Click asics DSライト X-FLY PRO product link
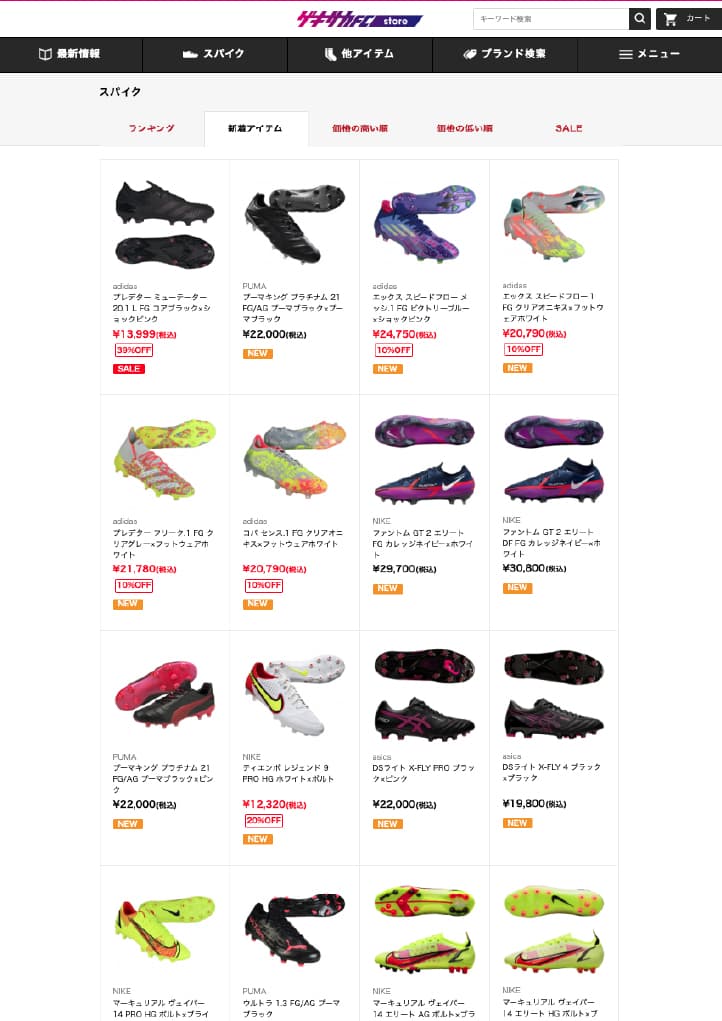This screenshot has height=1021, width=722. point(423,773)
